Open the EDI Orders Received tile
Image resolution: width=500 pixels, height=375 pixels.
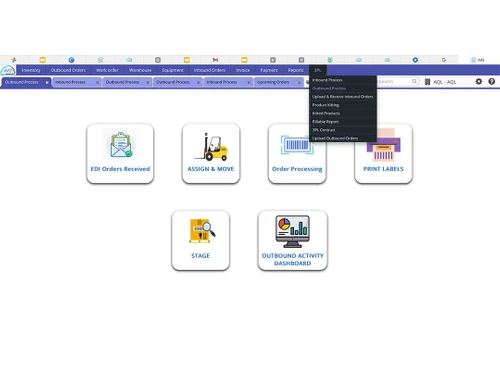[120, 153]
